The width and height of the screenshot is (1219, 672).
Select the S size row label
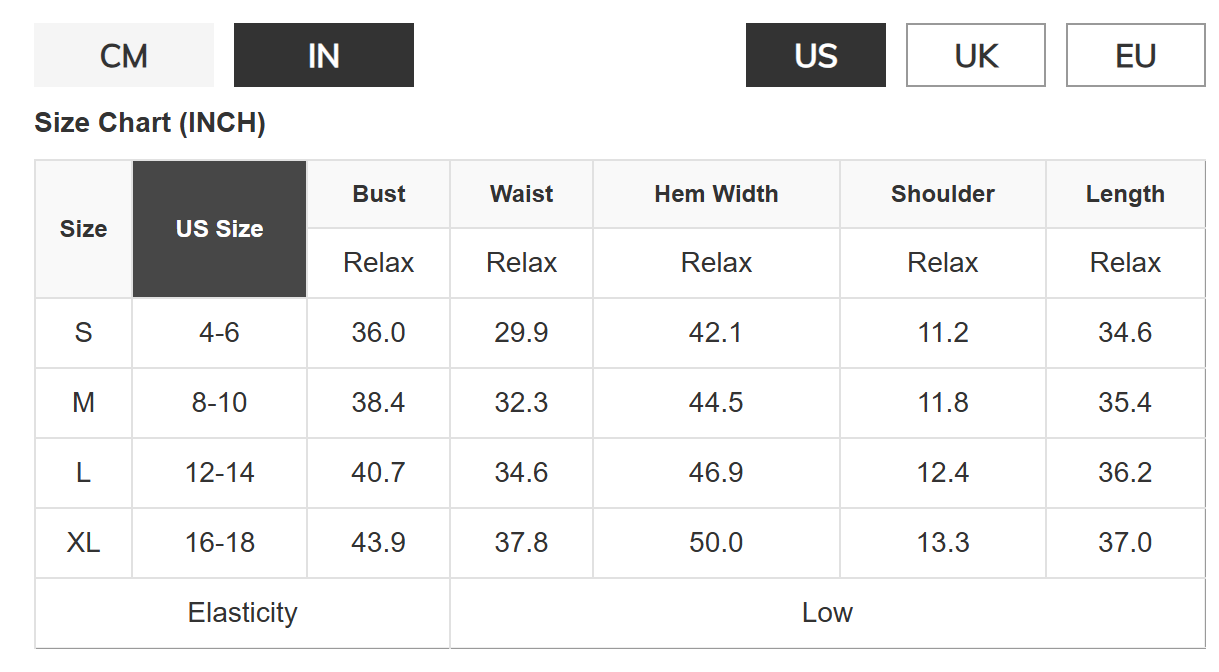83,333
